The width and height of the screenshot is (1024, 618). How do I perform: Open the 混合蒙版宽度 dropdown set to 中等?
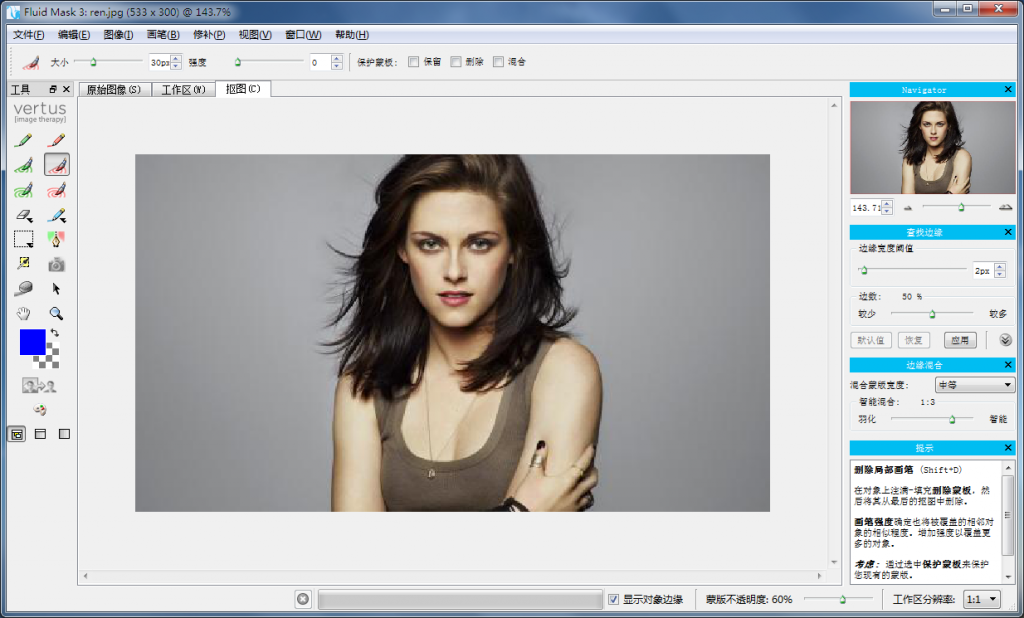974,385
